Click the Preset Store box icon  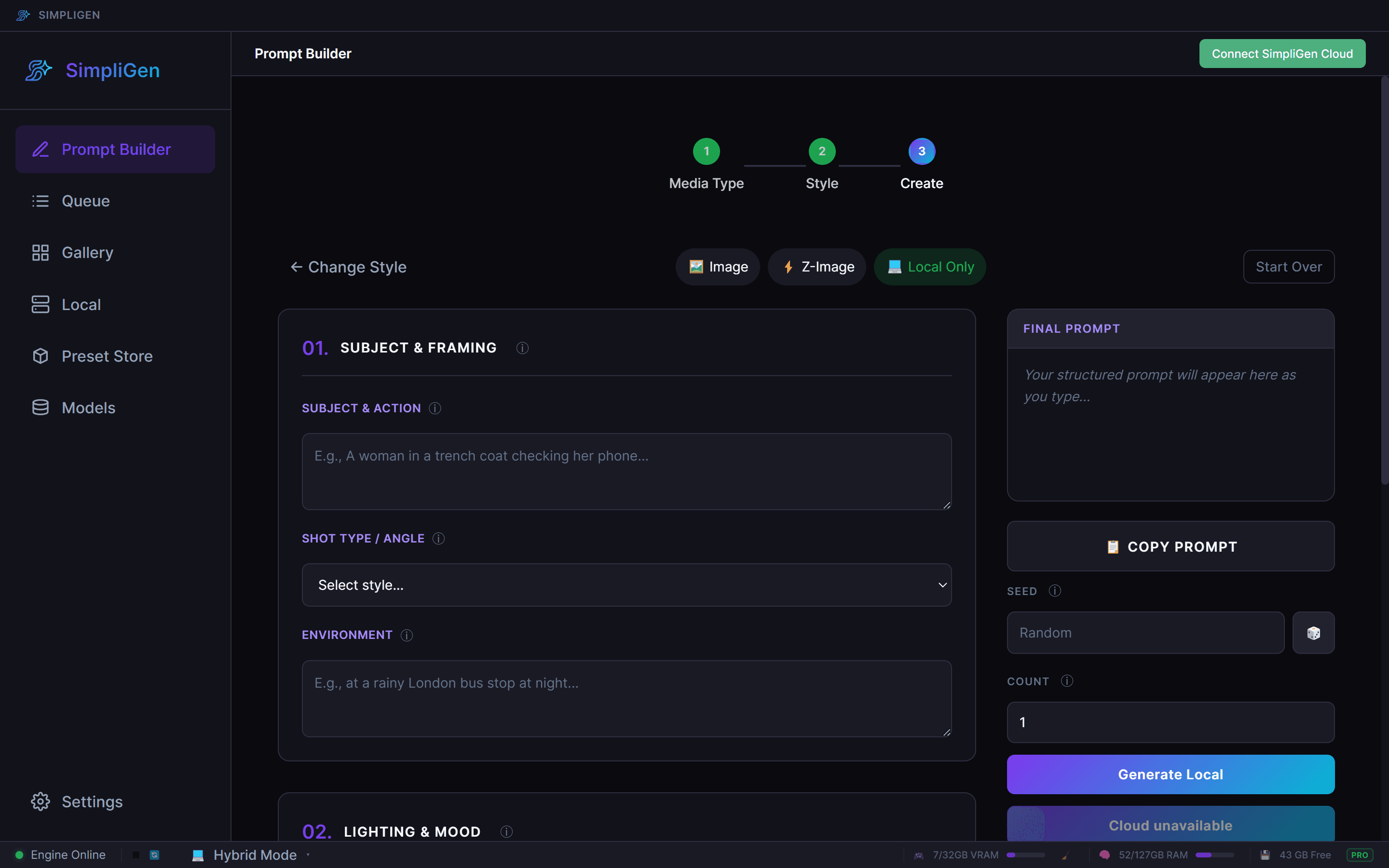[x=40, y=356]
